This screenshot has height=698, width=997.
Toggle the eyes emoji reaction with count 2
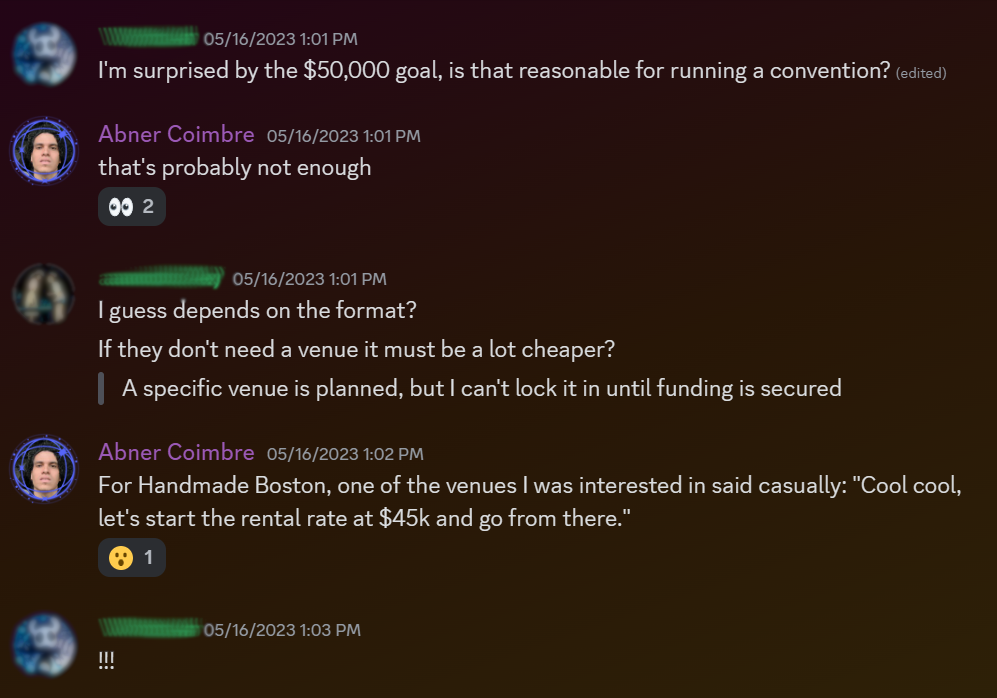click(132, 207)
